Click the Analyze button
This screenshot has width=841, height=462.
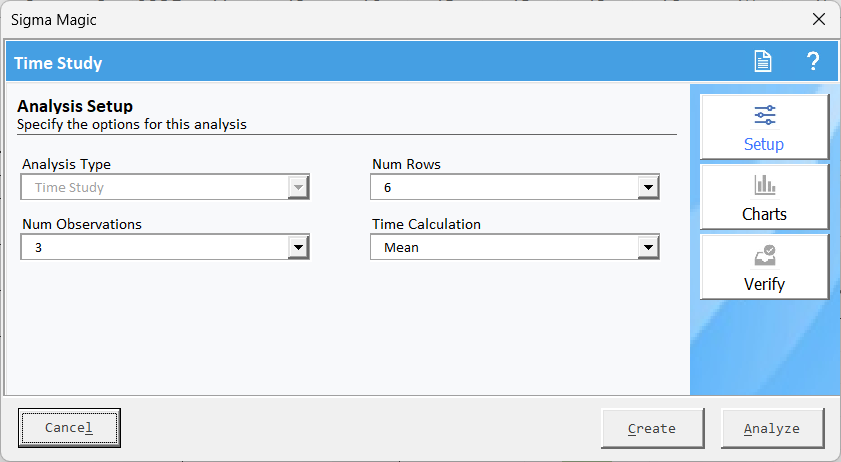(772, 428)
